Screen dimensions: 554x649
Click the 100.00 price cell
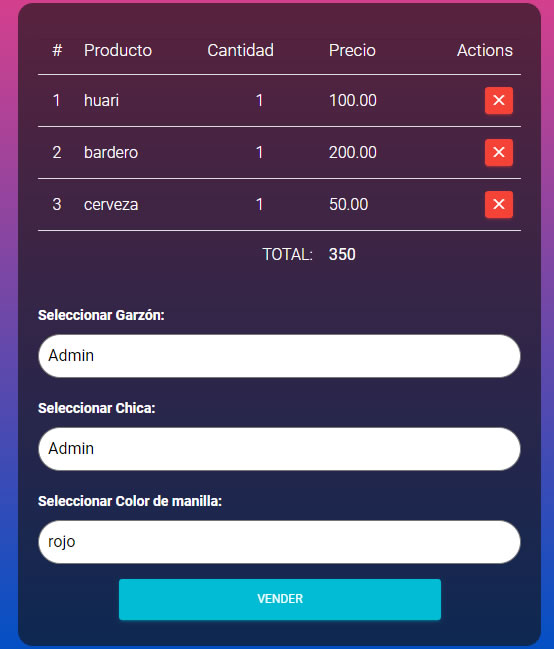(353, 101)
